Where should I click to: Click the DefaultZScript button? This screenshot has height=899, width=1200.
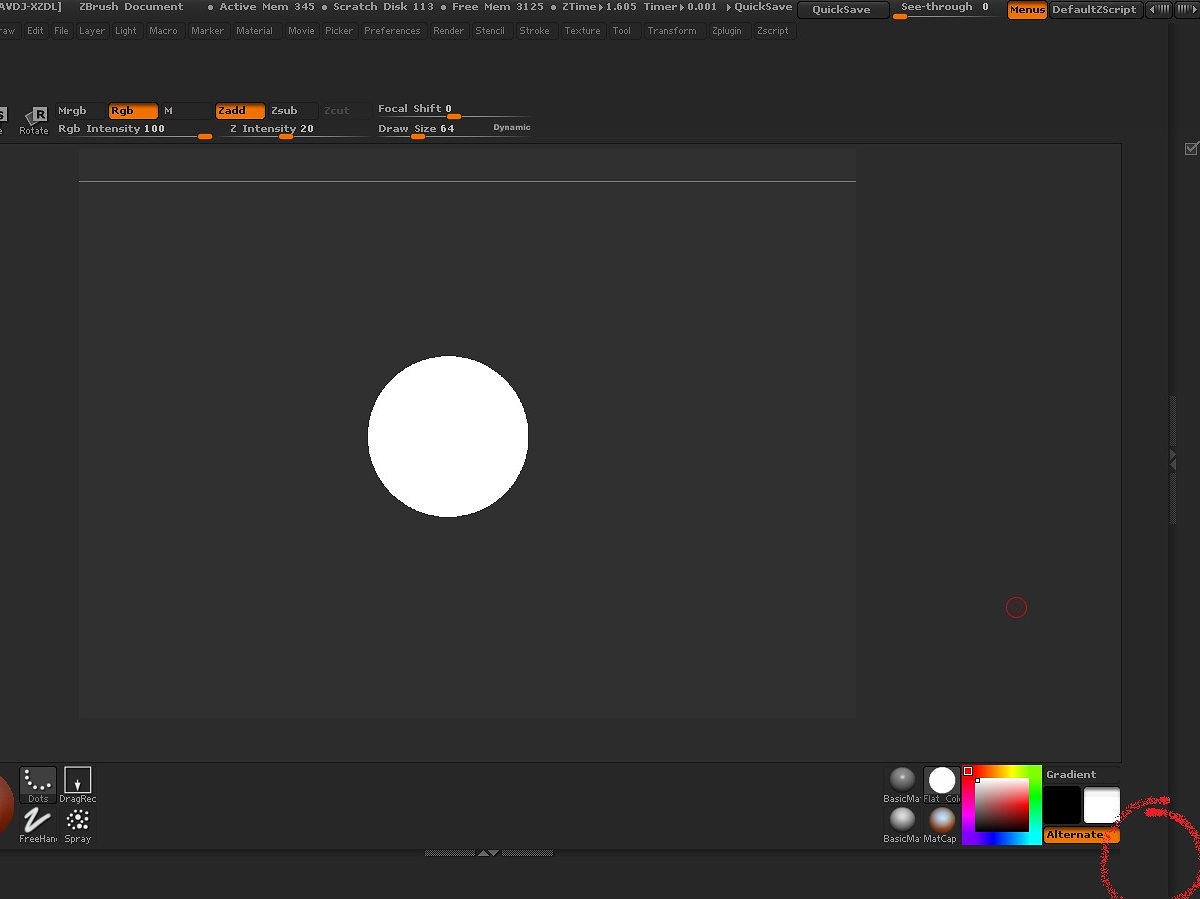1094,10
